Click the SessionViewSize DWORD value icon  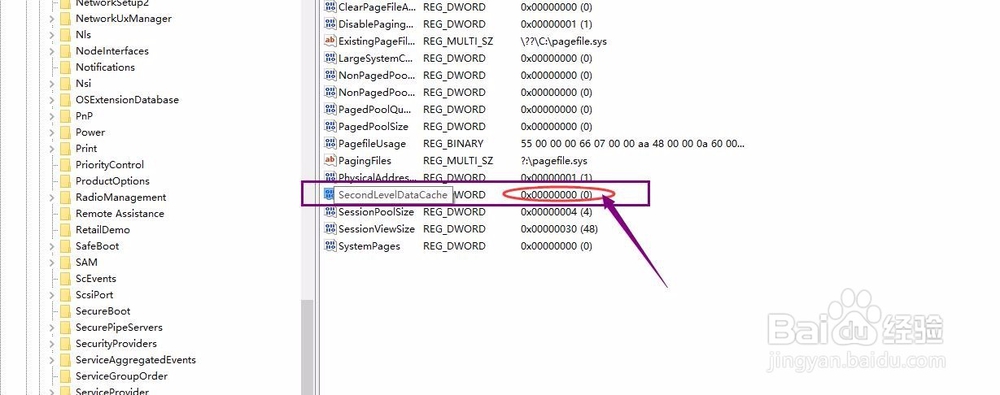click(330, 228)
